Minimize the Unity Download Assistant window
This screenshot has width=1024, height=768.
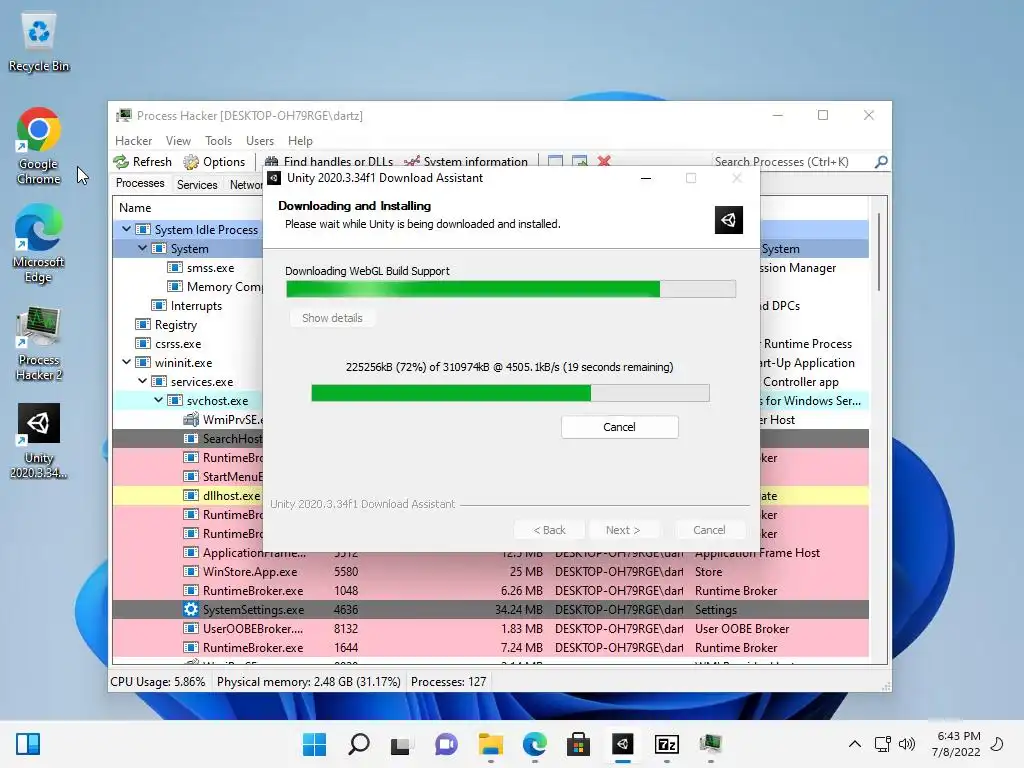point(646,178)
